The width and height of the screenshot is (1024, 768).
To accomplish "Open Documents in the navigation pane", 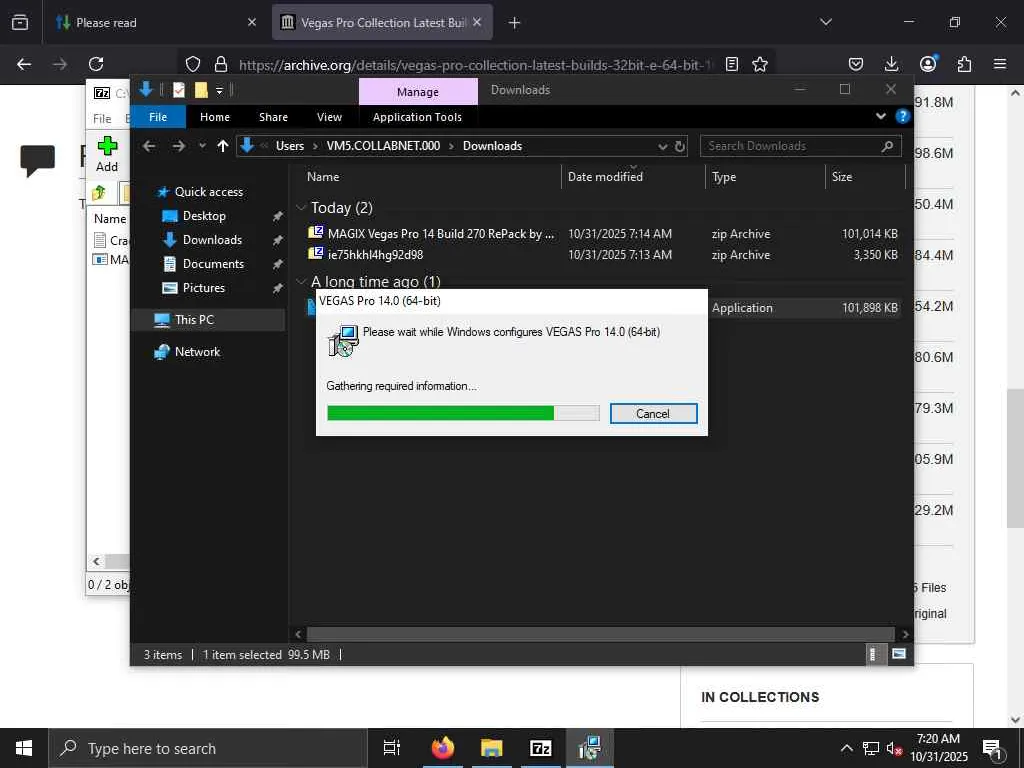I will [213, 264].
